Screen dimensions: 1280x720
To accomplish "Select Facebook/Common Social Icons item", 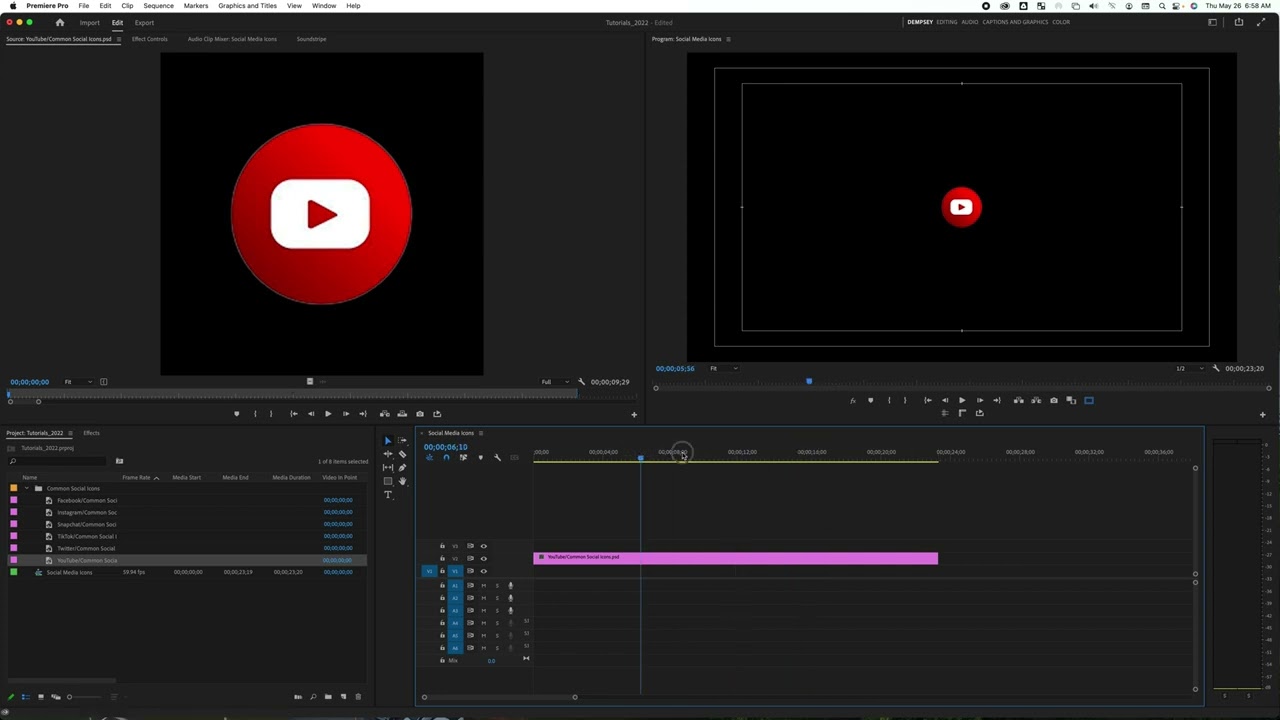I will (x=87, y=500).
